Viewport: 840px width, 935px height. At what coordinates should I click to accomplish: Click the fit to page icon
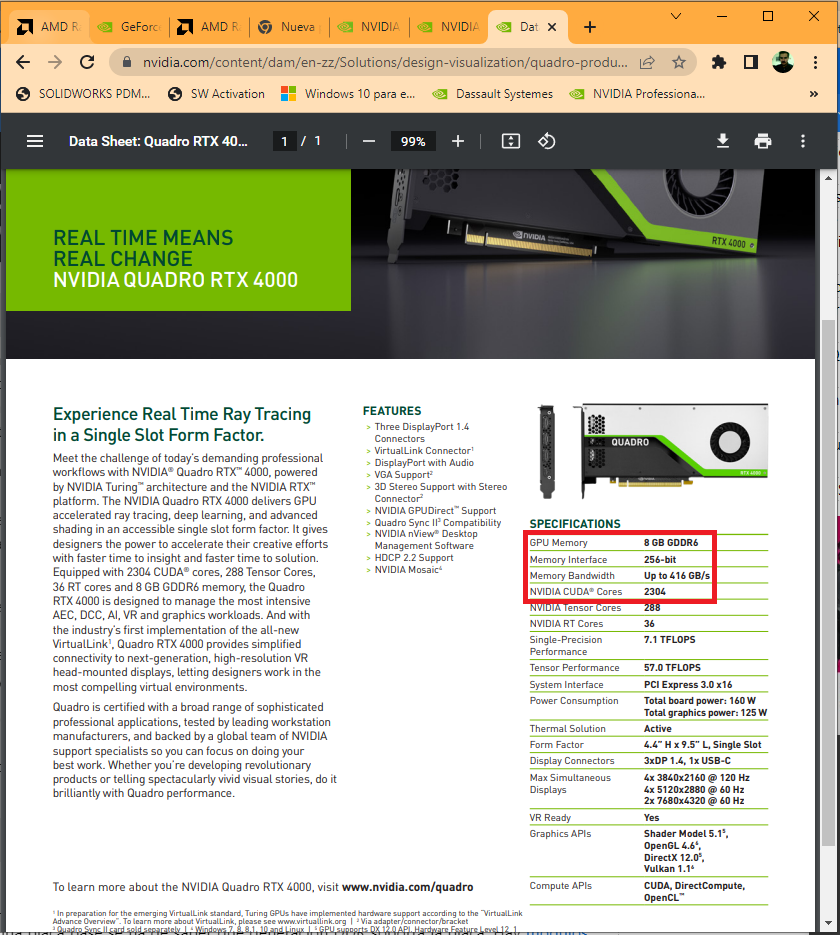click(x=511, y=141)
